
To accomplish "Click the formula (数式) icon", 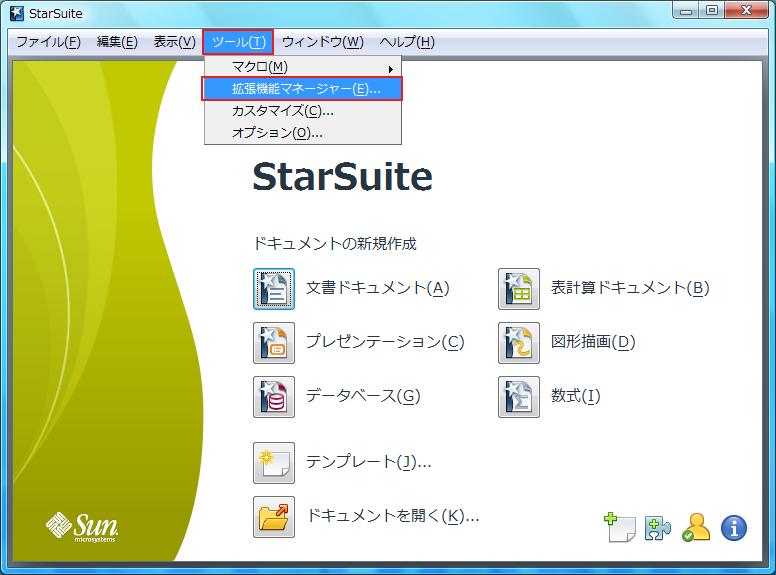I will [x=519, y=397].
